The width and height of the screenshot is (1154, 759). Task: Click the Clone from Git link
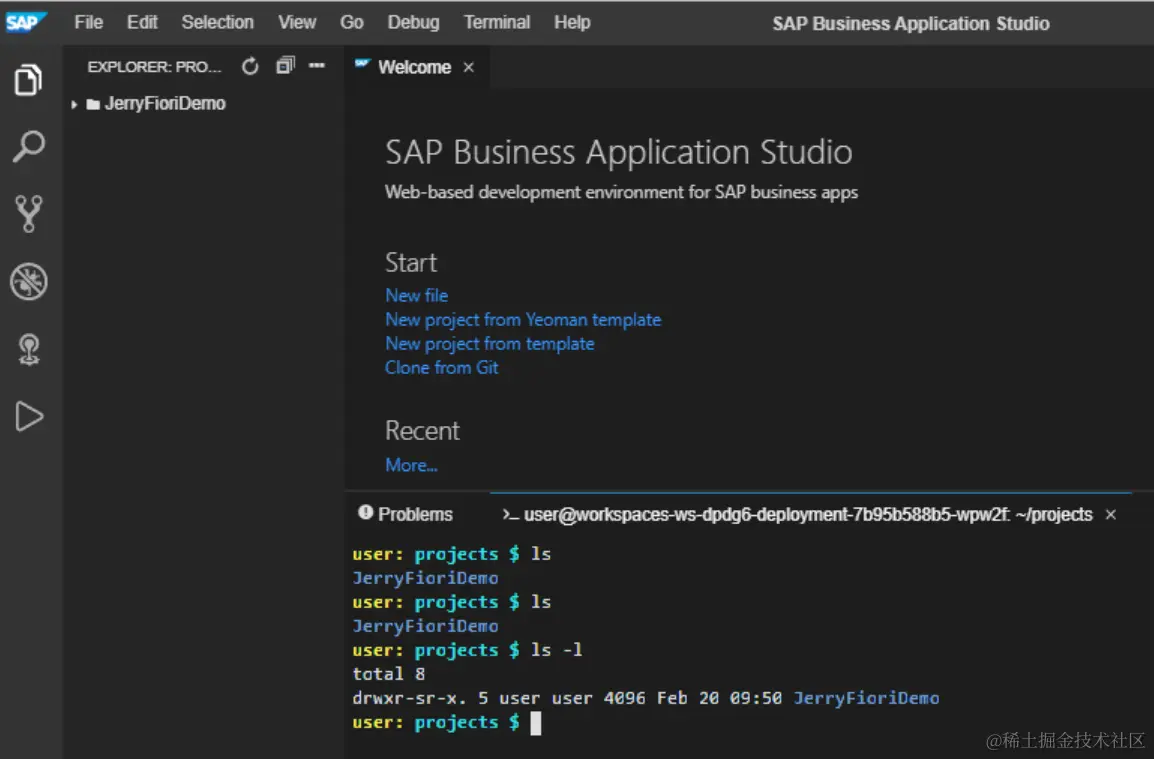[x=442, y=367]
